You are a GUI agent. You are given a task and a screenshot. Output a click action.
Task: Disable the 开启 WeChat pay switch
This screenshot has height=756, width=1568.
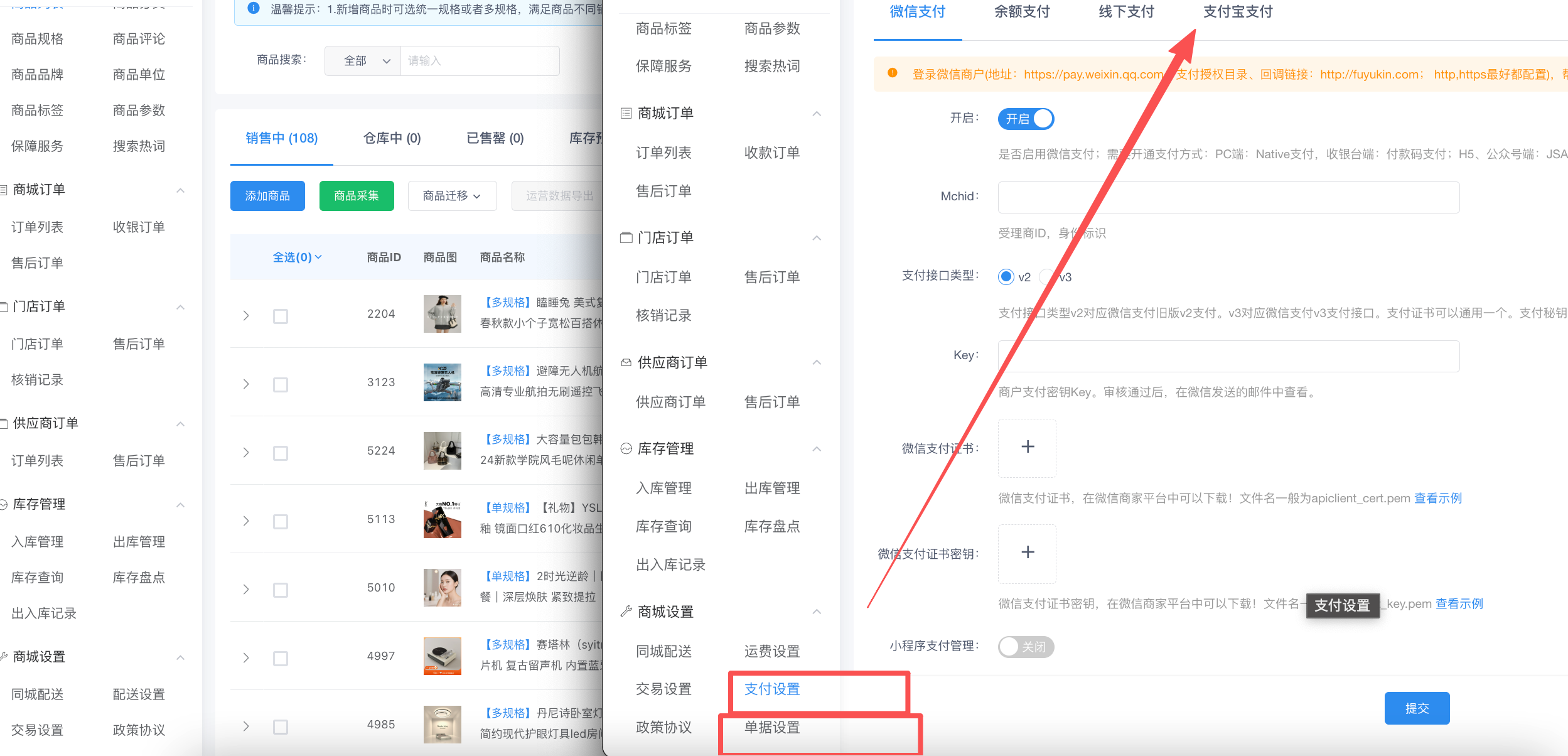pyautogui.click(x=1026, y=119)
